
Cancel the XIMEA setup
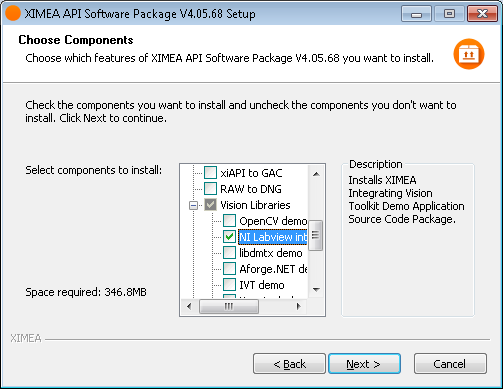[450, 364]
